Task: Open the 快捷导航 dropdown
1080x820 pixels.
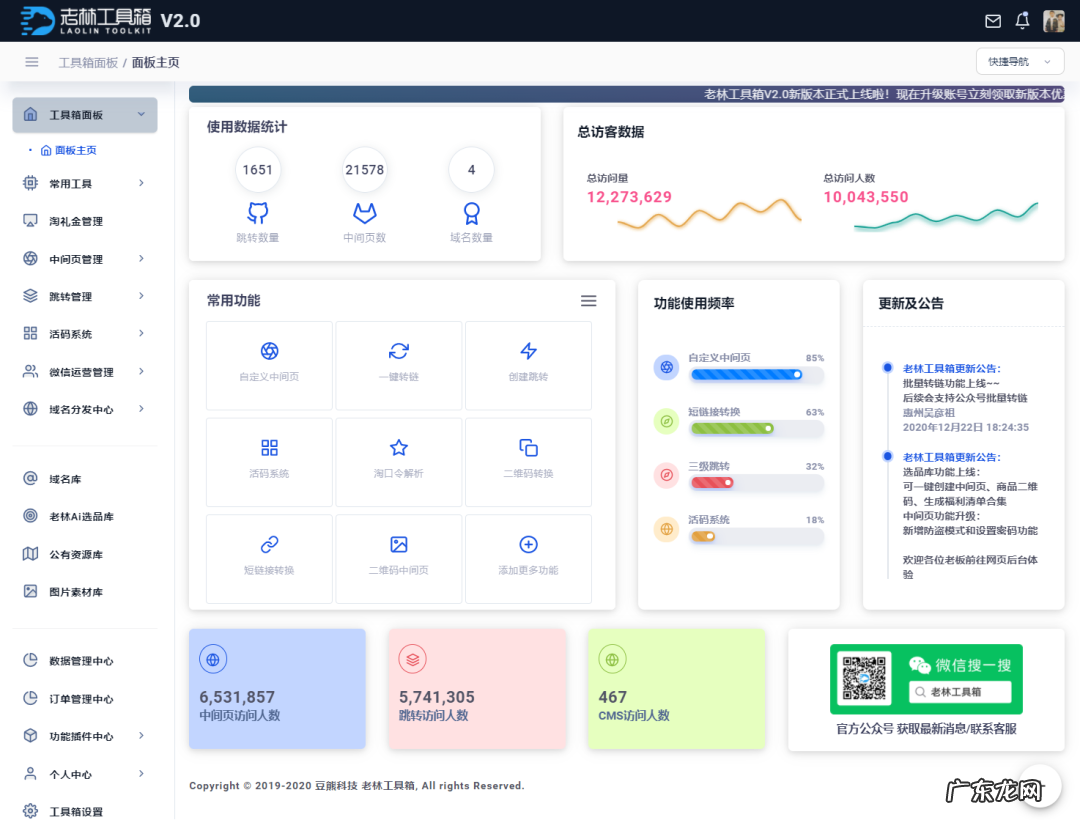Action: coord(1019,61)
